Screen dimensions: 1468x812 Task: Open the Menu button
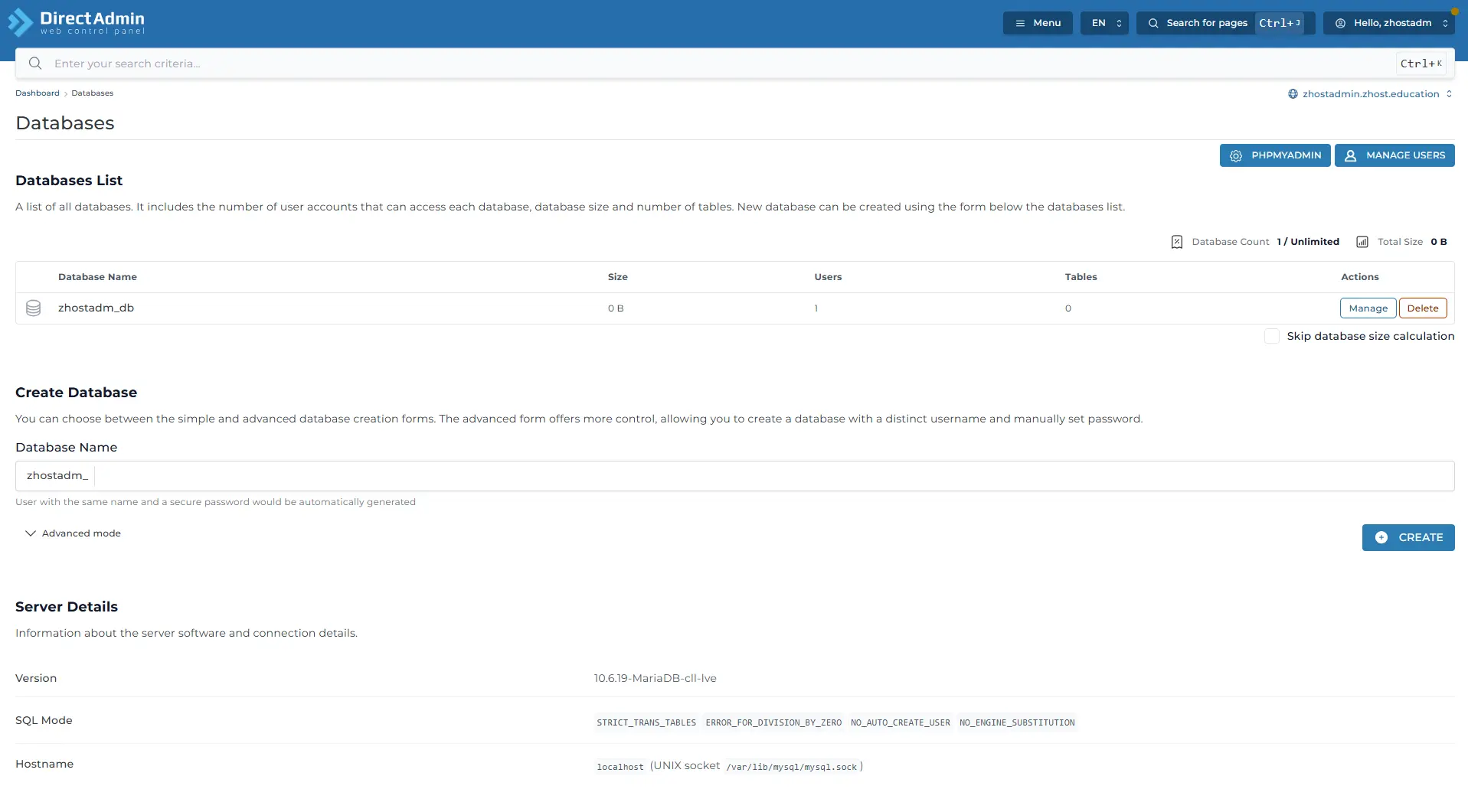pos(1038,23)
